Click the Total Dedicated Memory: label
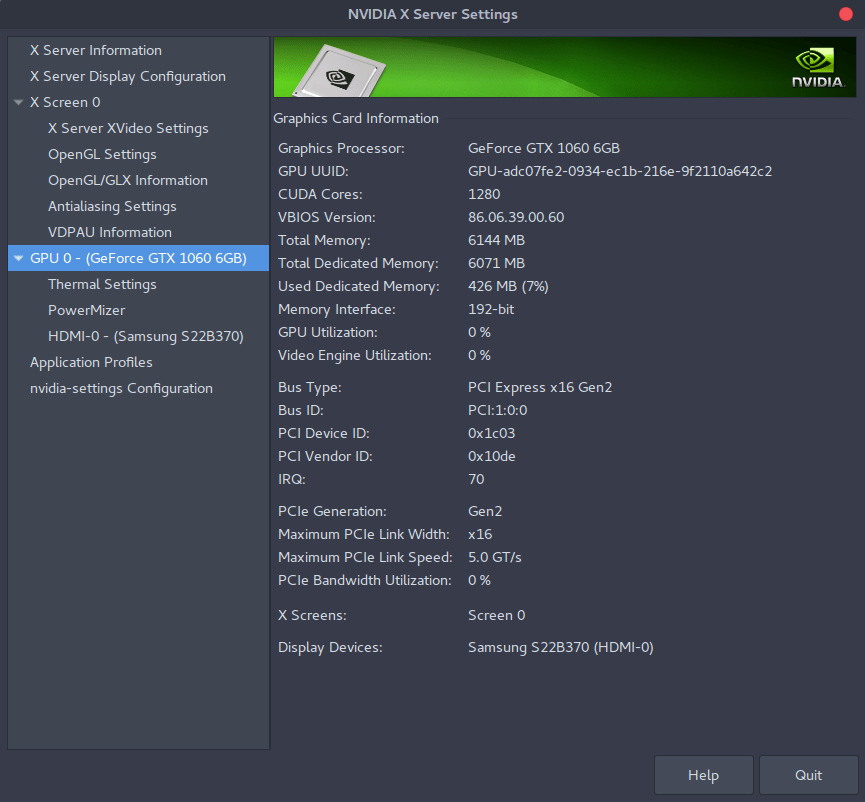Viewport: 865px width, 802px height. tap(358, 263)
